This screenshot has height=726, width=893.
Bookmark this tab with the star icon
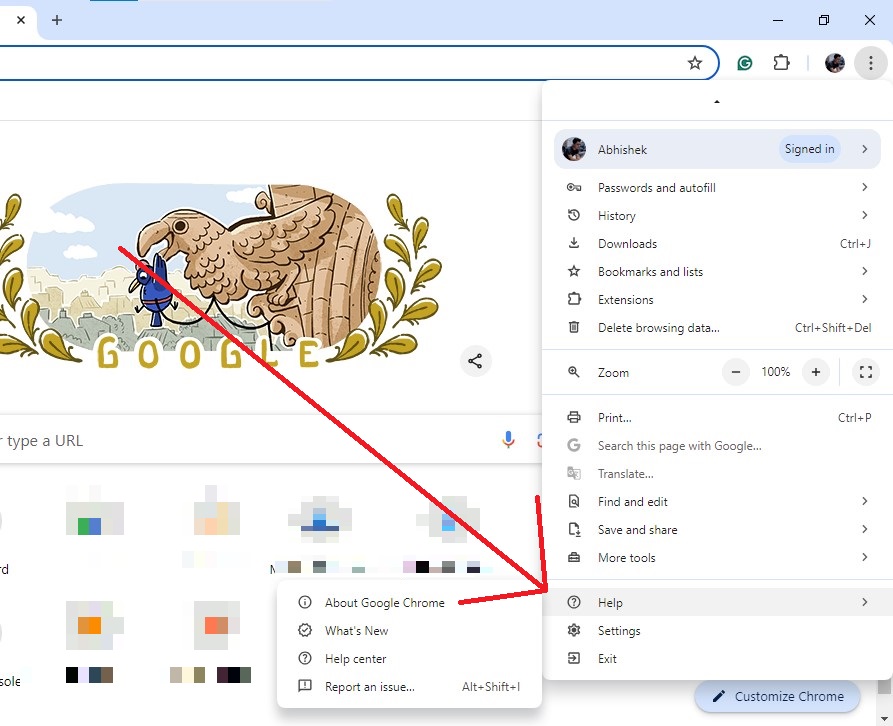tap(694, 63)
